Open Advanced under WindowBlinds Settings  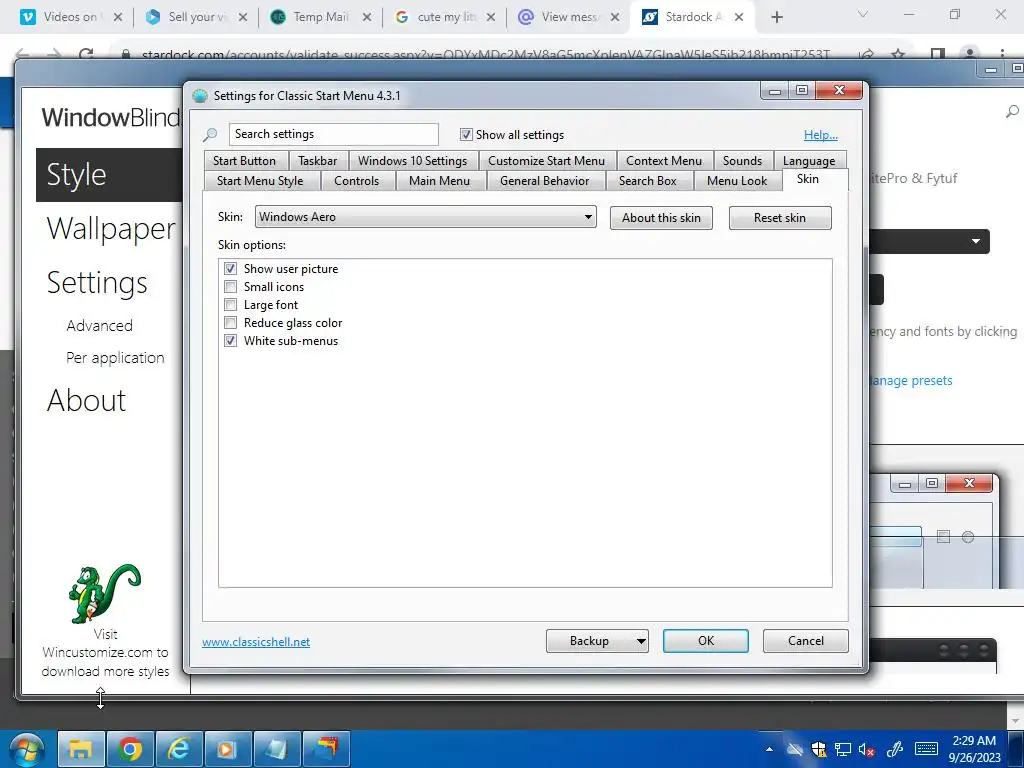tap(99, 325)
